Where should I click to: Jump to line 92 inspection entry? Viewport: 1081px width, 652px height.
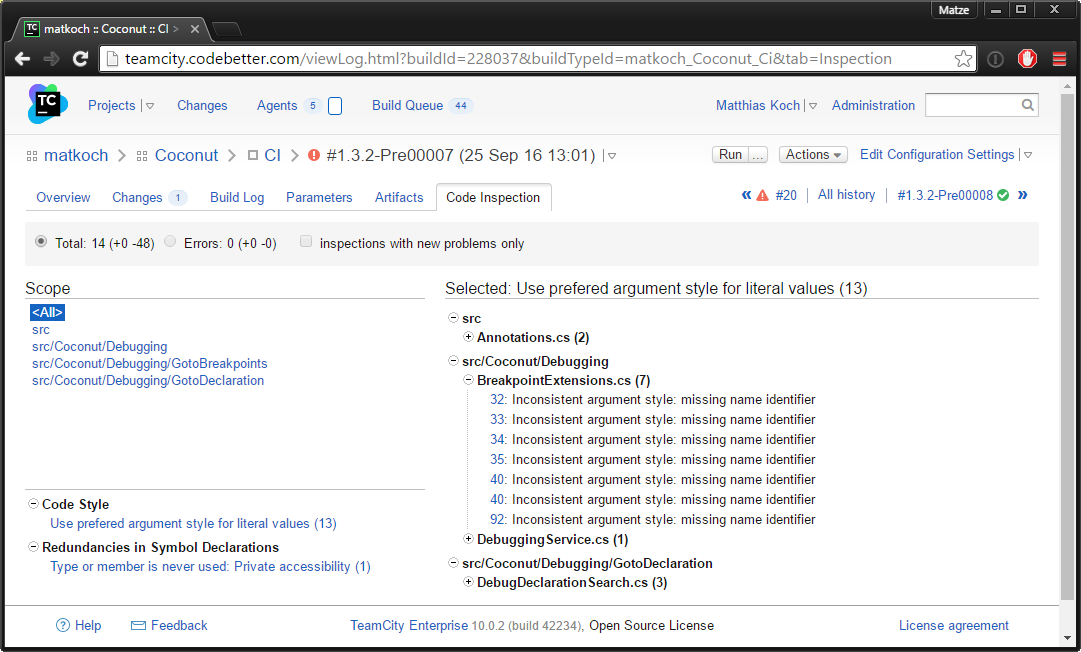point(498,519)
